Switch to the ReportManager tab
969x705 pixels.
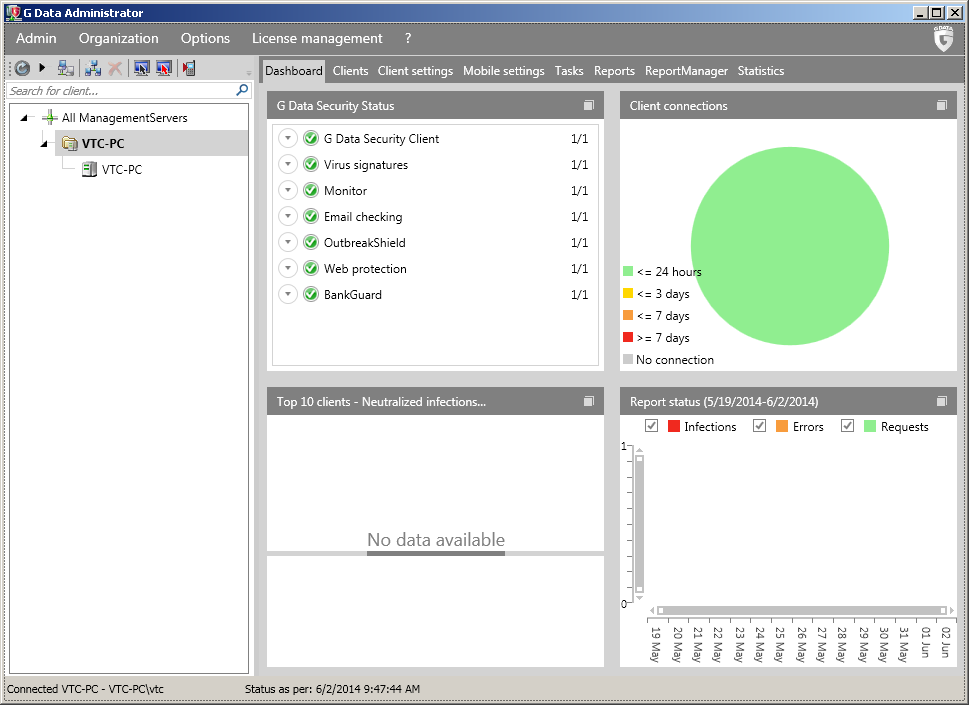(x=686, y=71)
